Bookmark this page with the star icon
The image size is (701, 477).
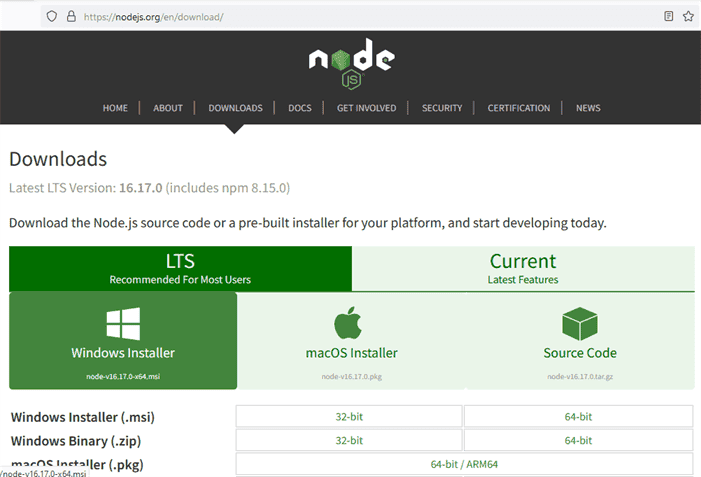tap(688, 17)
